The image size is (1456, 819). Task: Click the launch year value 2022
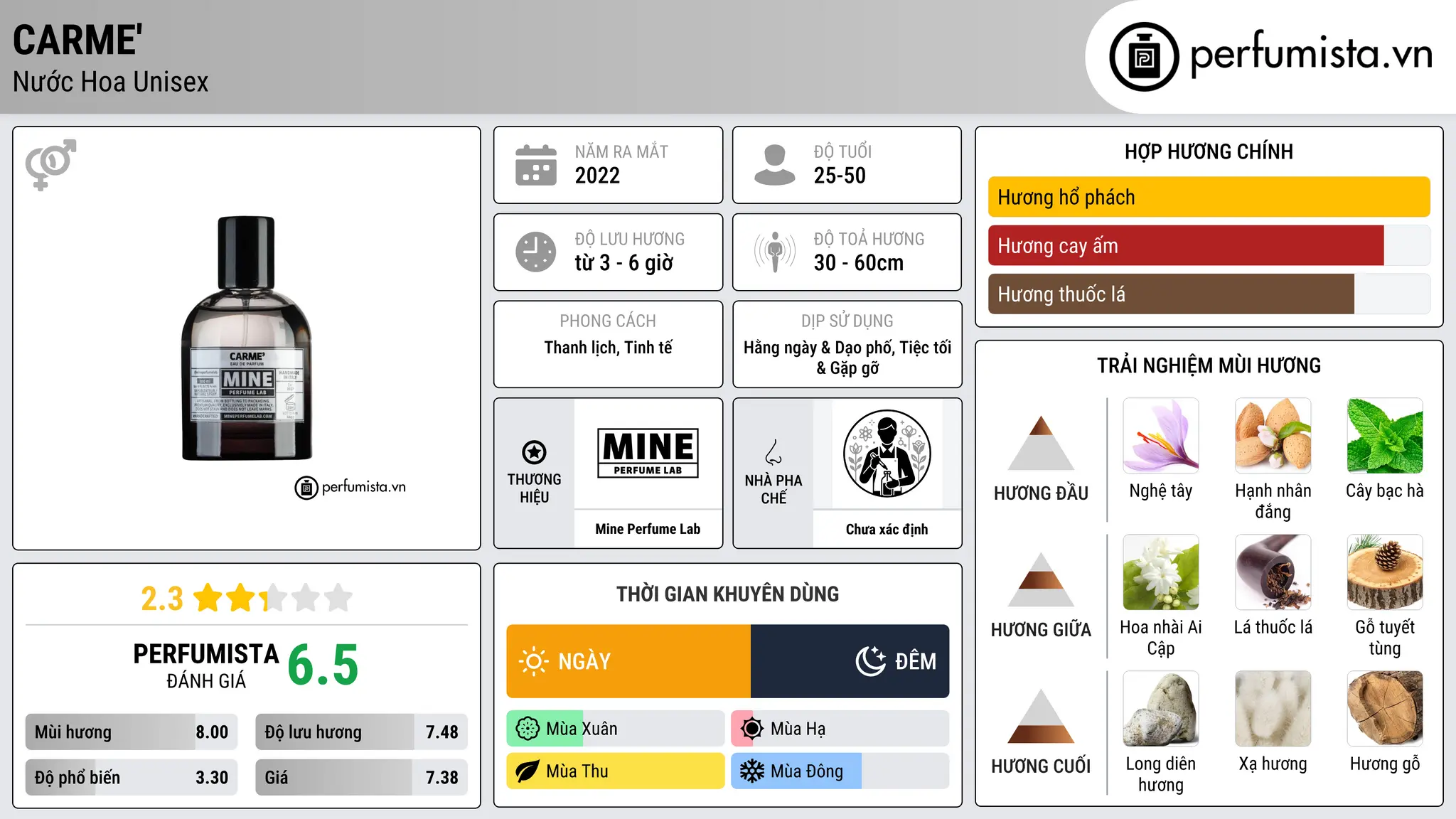597,176
